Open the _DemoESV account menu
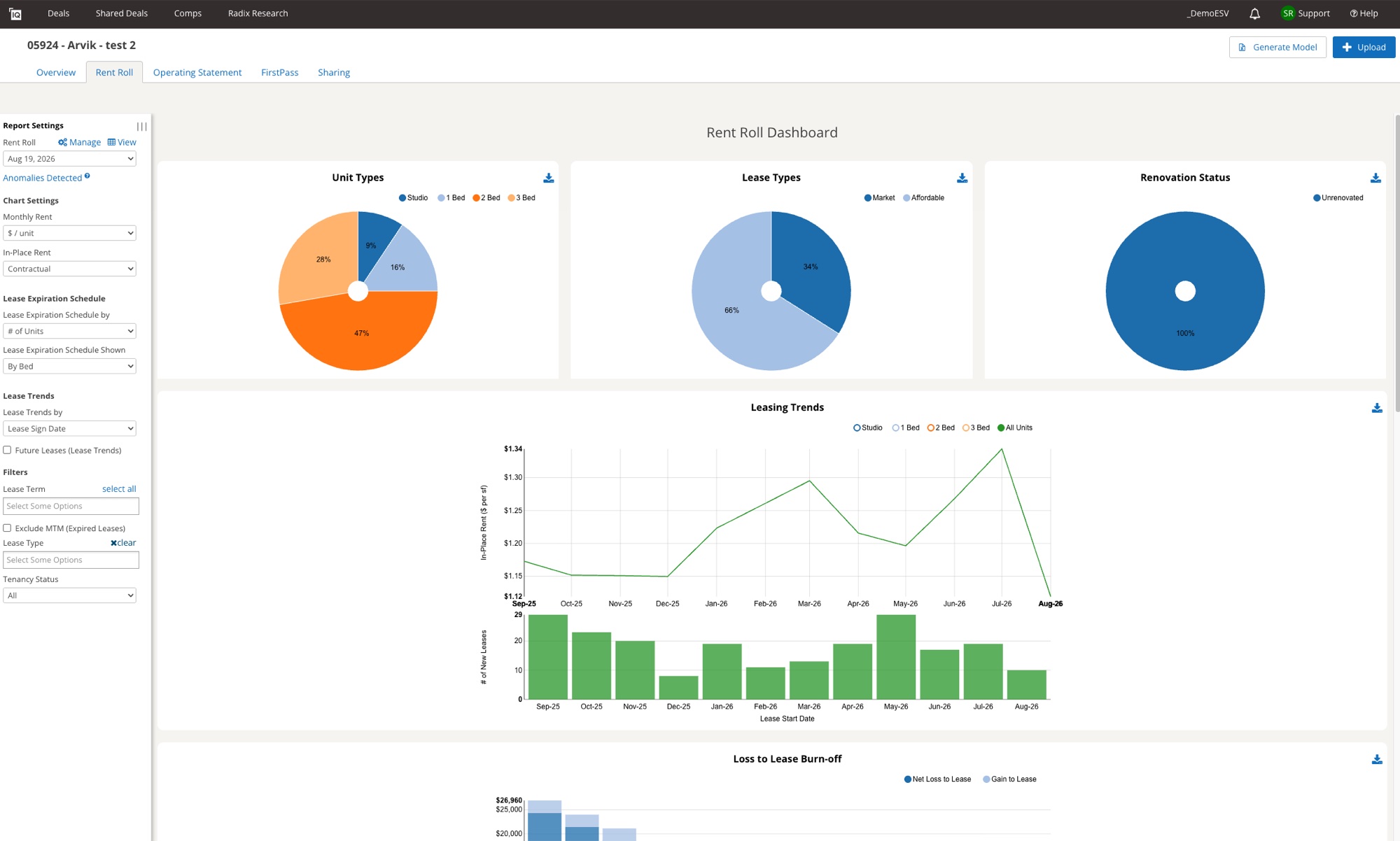1400x841 pixels. [x=1207, y=13]
